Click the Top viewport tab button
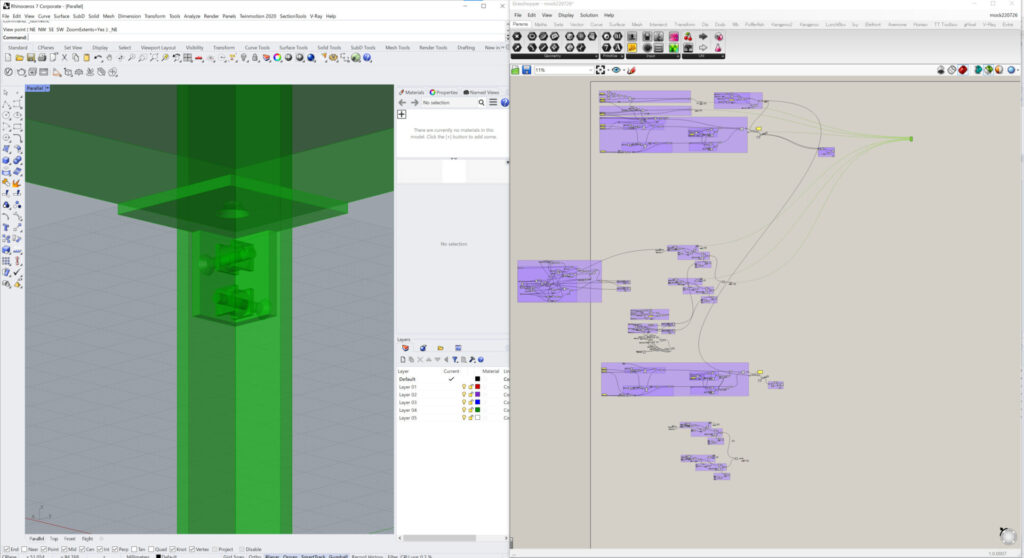This screenshot has width=1024, height=558. click(55, 538)
